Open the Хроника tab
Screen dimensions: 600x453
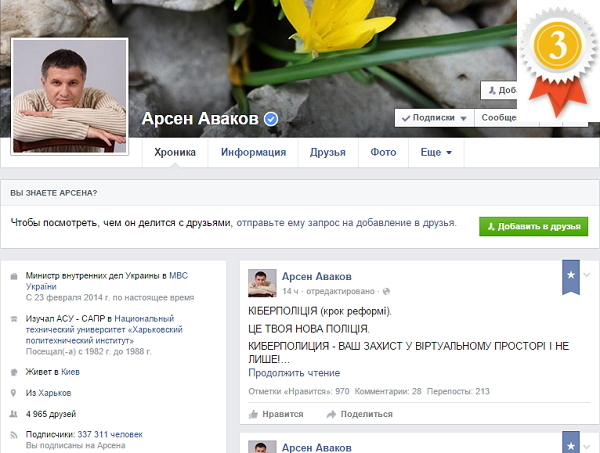point(175,152)
